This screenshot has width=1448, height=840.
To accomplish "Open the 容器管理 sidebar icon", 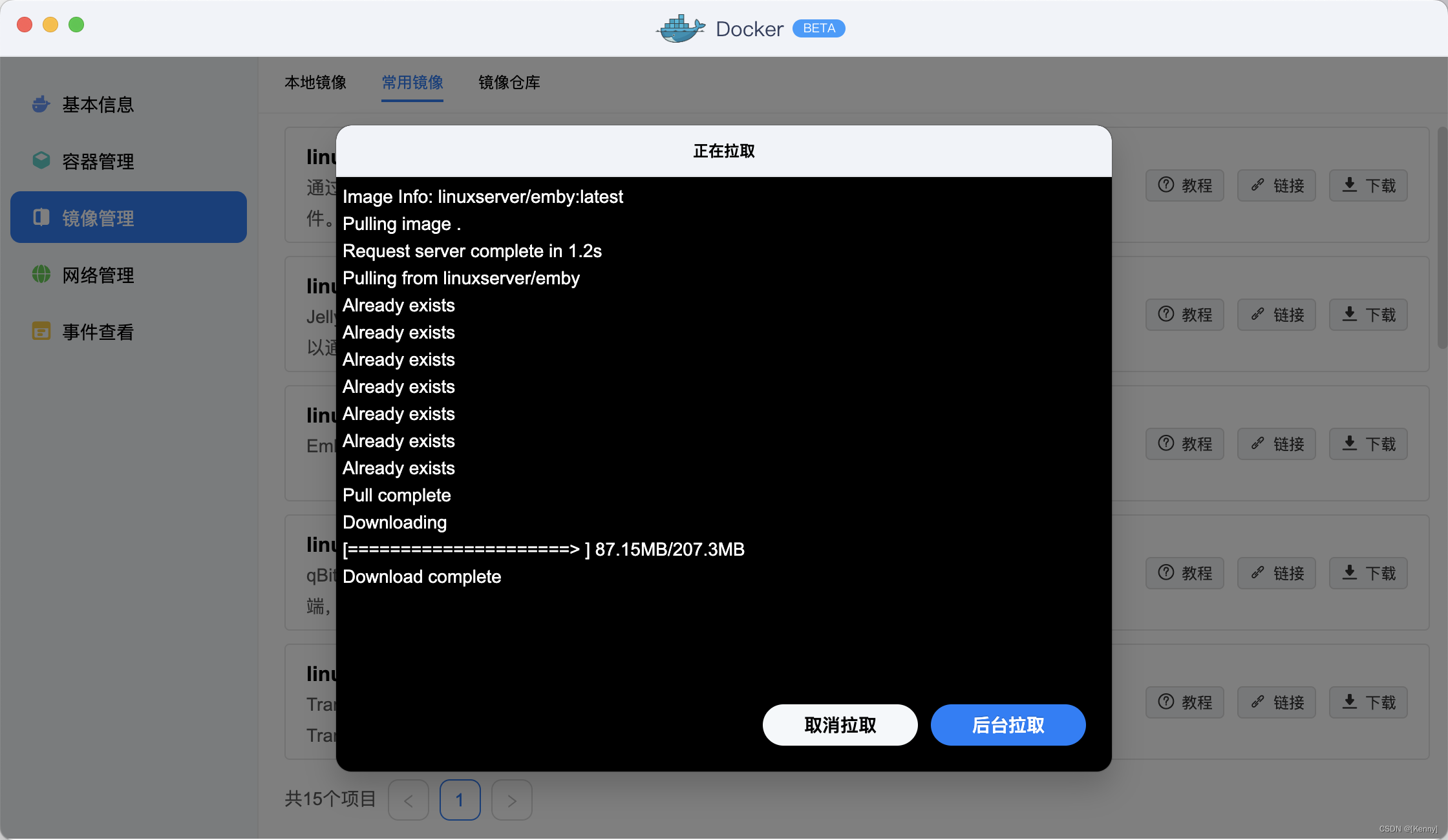I will (40, 161).
